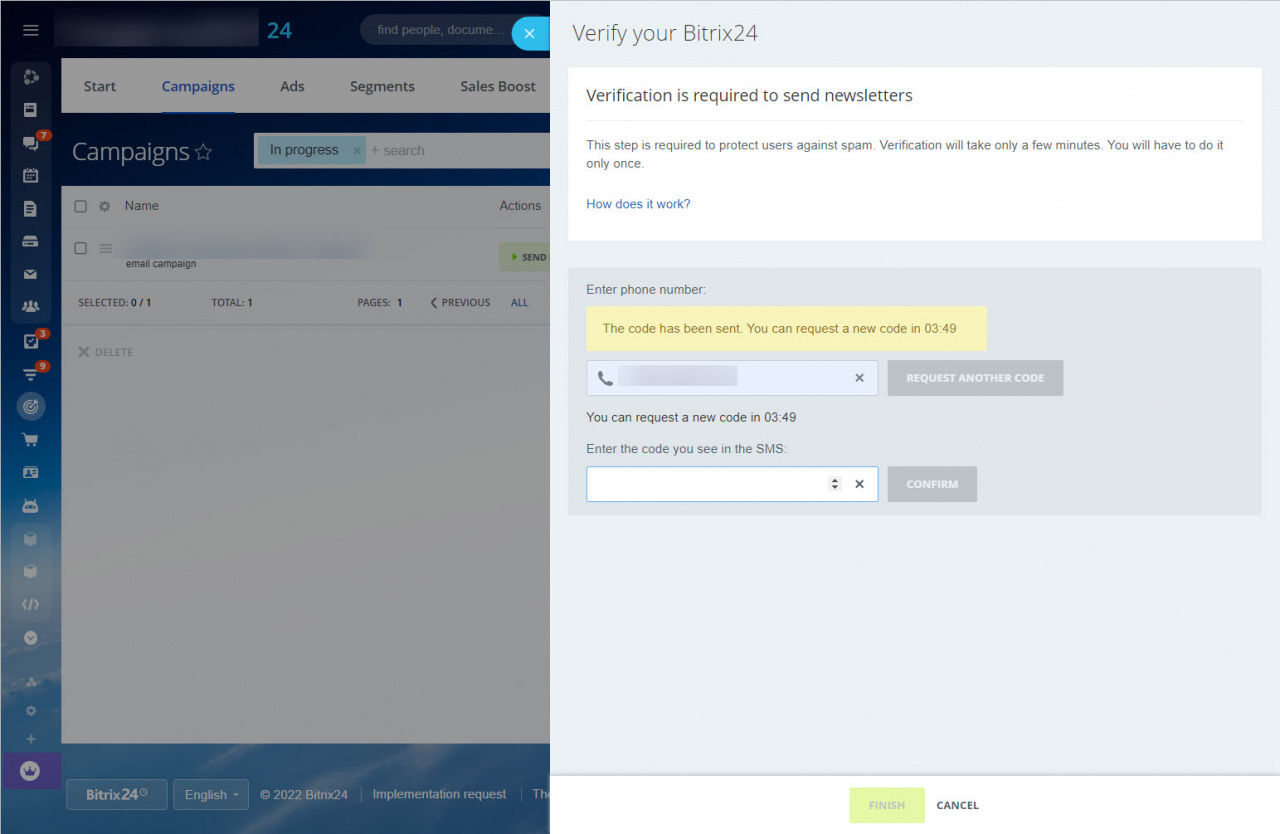1280x834 pixels.
Task: Switch to the Segments tab
Action: (382, 86)
